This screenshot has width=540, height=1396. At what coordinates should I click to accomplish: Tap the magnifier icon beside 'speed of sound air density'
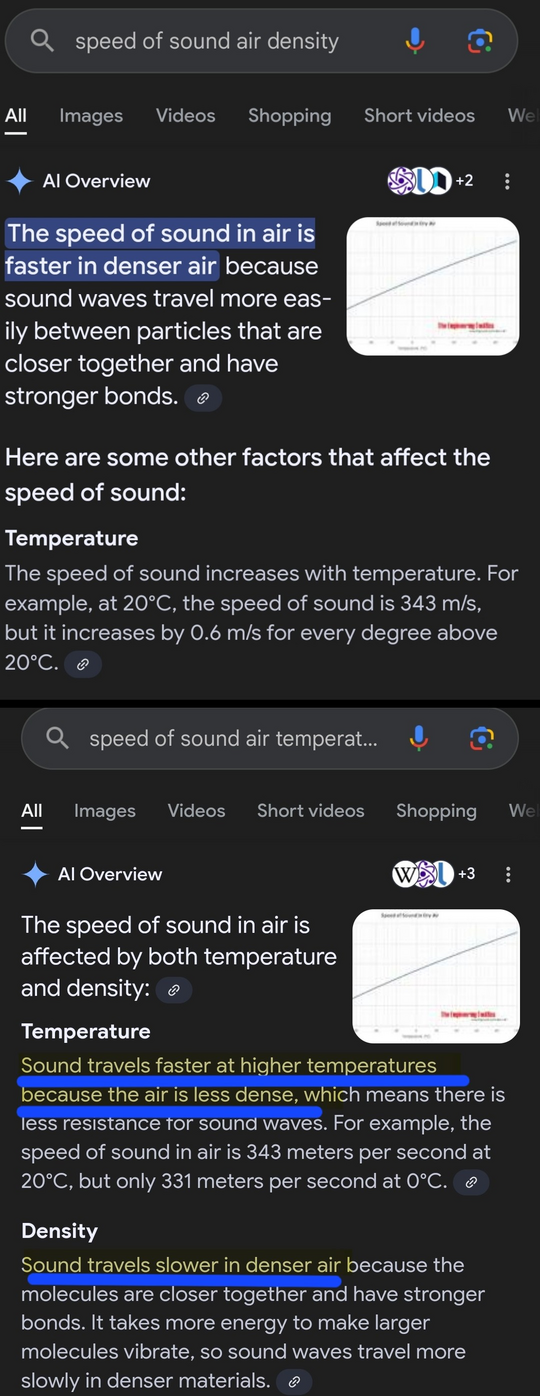42,41
